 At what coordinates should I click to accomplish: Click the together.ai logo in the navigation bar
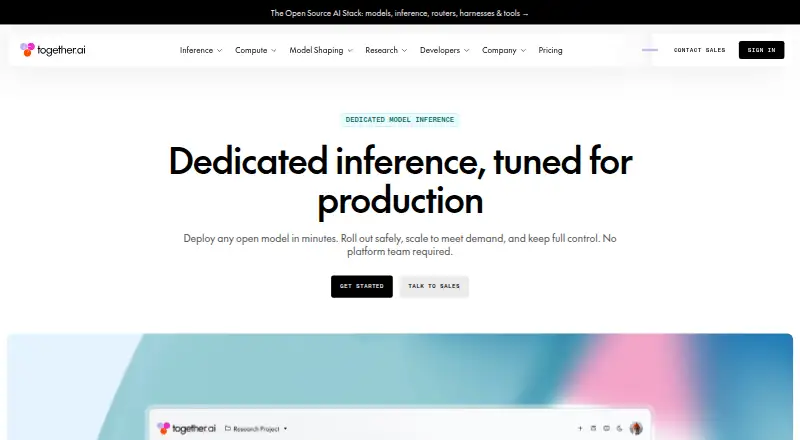(x=53, y=50)
